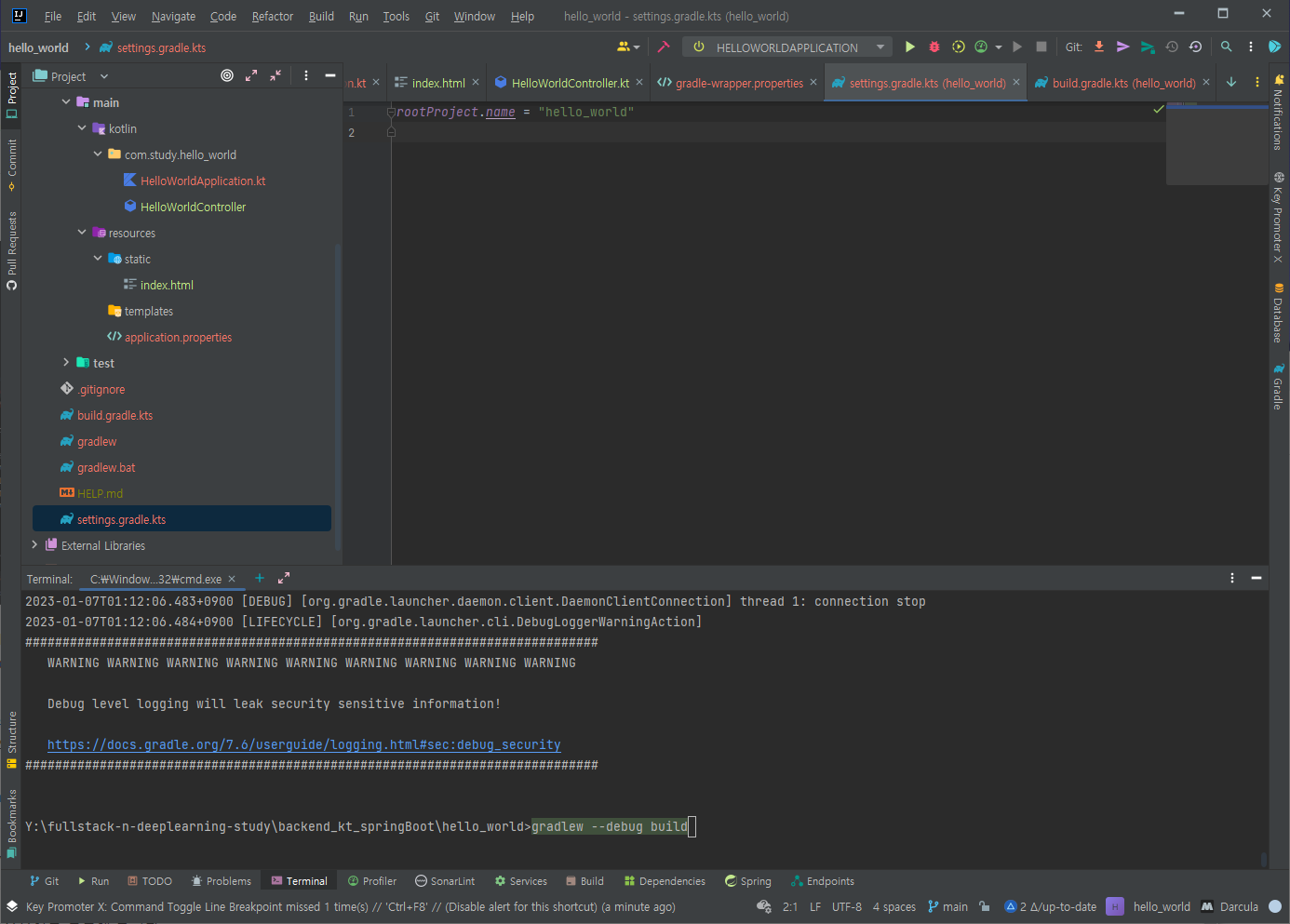The image size is (1290, 924).
Task: Open terminal options three dots
Action: 1232,578
